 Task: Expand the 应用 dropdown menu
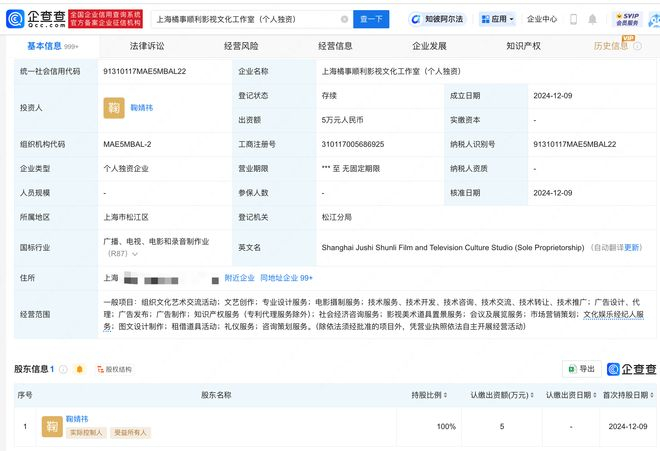(497, 19)
